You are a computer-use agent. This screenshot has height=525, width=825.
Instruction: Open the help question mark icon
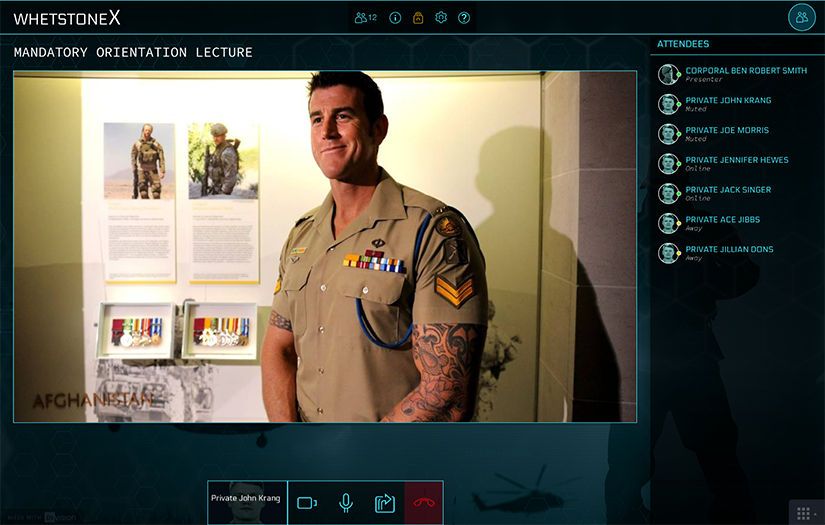tap(464, 18)
